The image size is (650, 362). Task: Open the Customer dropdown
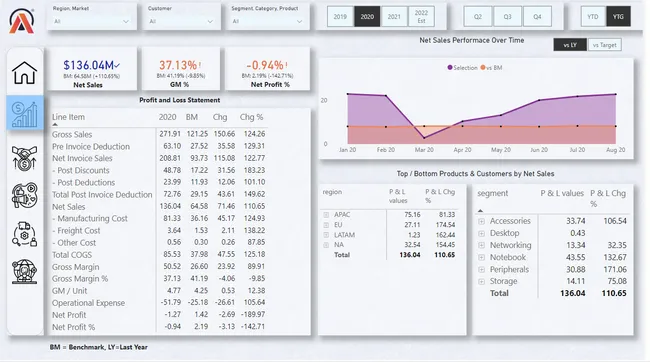coord(181,21)
